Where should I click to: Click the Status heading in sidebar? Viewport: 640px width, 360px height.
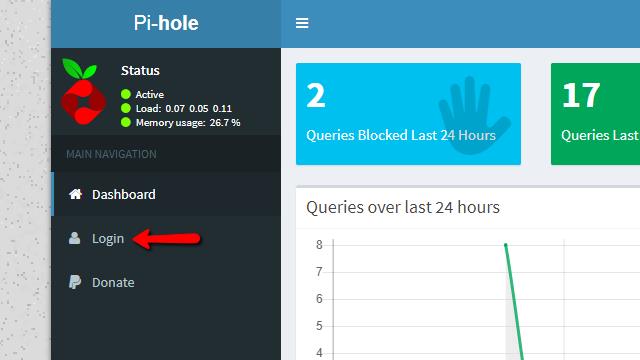(x=140, y=70)
